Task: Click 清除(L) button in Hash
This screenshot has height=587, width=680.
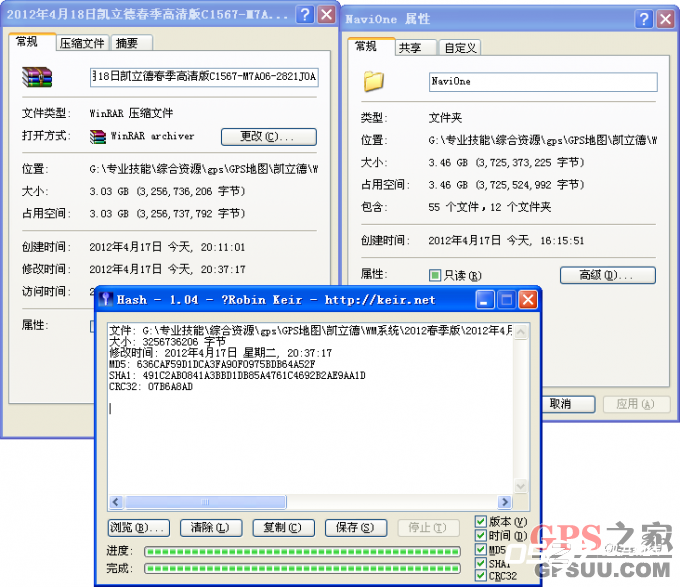Action: 211,528
